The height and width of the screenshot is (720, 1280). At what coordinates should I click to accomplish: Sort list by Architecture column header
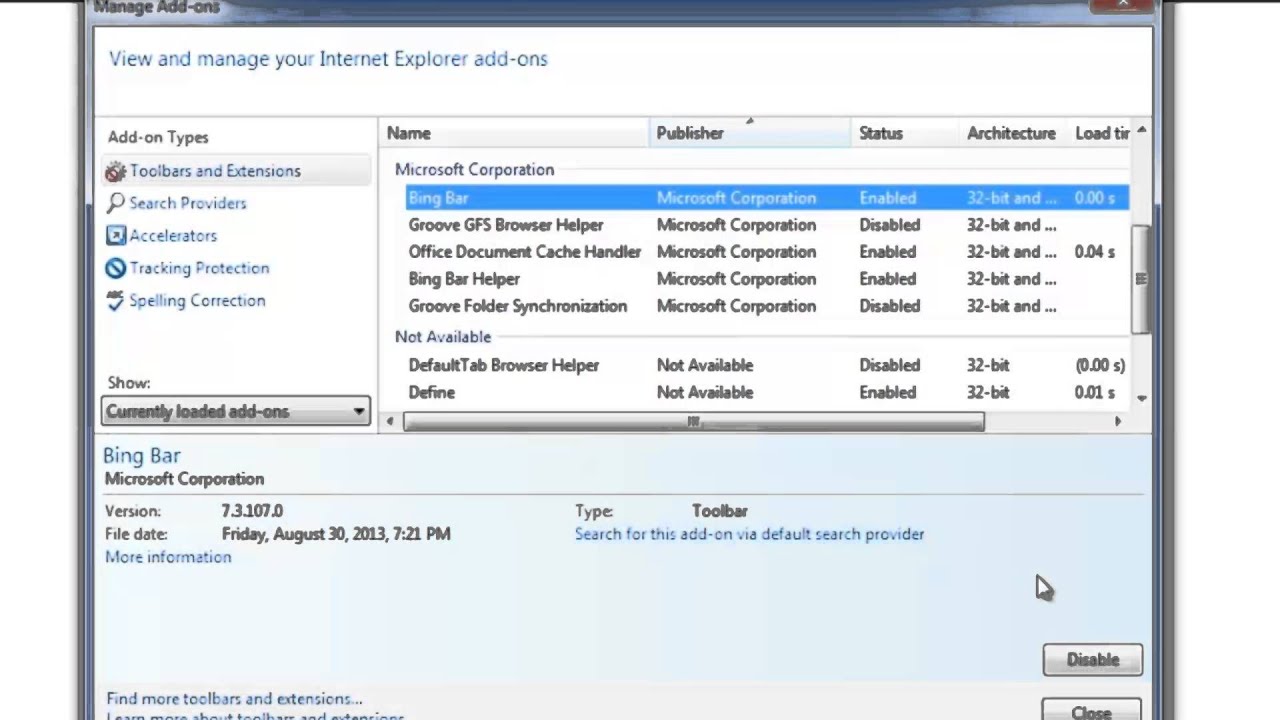(1012, 133)
